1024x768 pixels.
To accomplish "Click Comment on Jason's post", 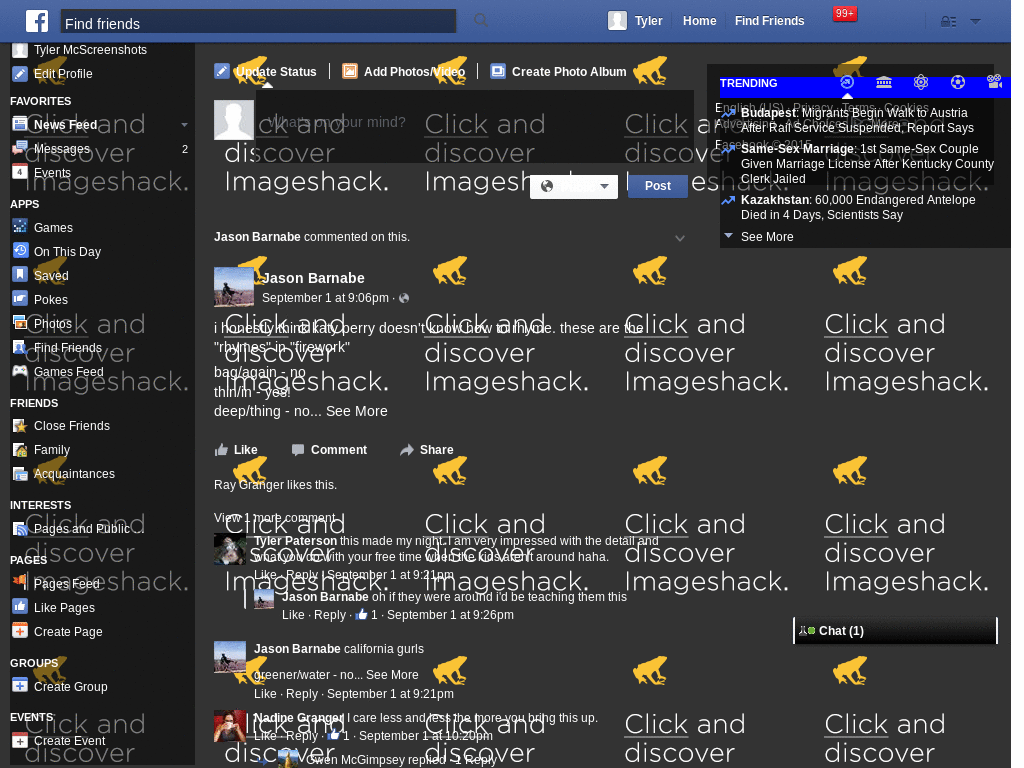I will (329, 450).
